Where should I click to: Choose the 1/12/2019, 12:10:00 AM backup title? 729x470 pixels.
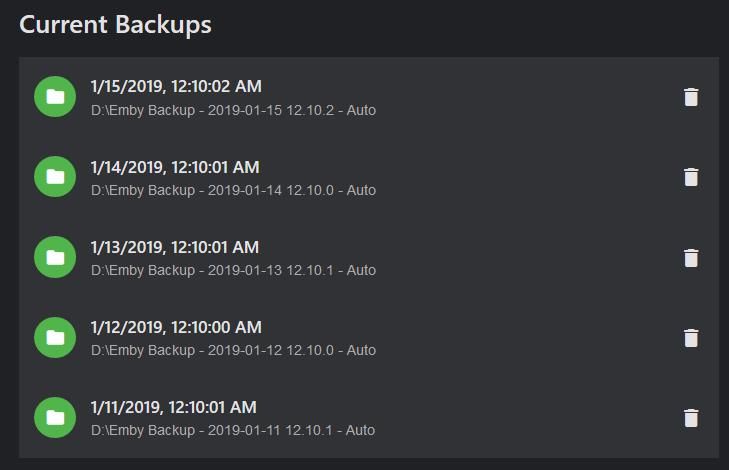point(176,327)
